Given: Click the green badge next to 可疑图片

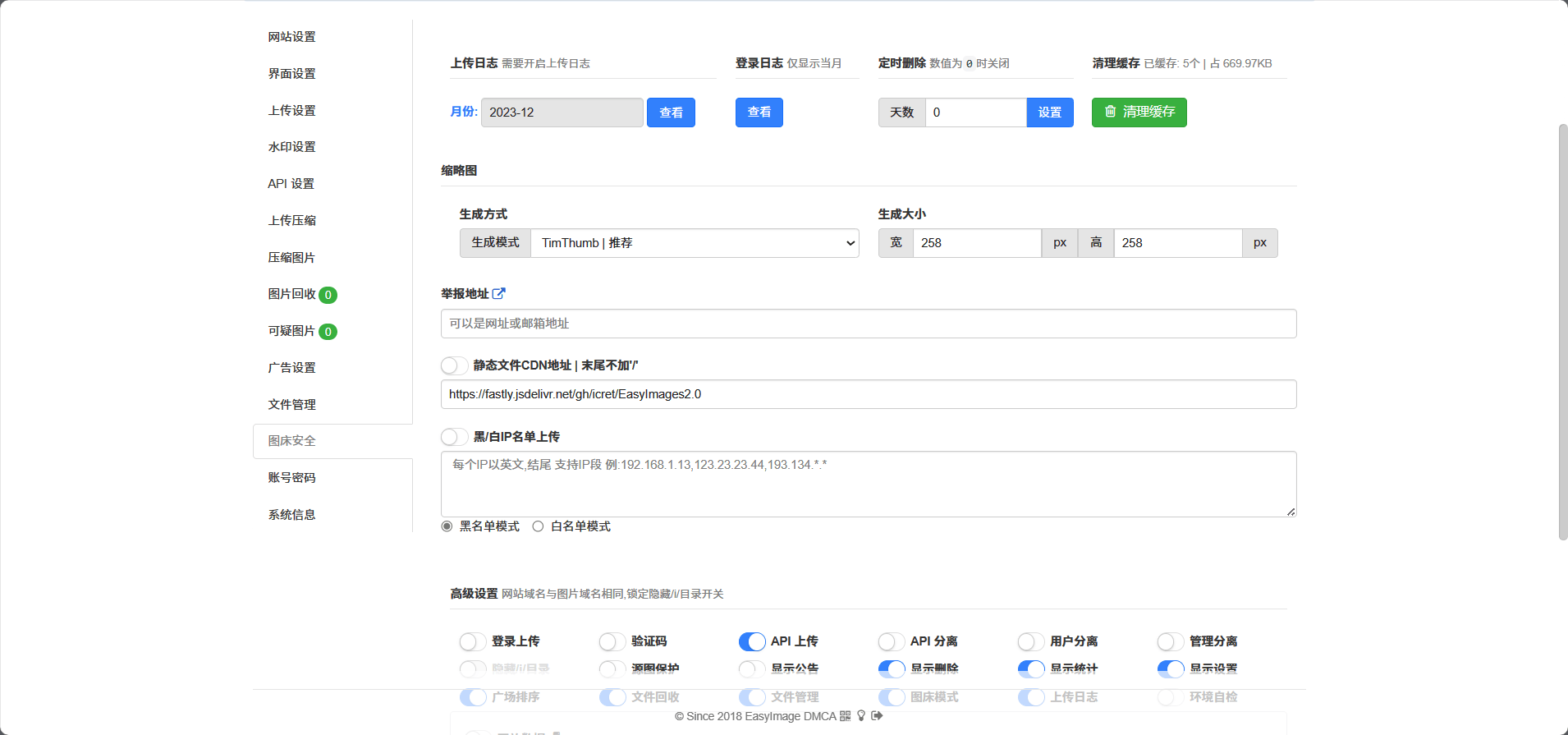Looking at the screenshot, I should click(328, 332).
